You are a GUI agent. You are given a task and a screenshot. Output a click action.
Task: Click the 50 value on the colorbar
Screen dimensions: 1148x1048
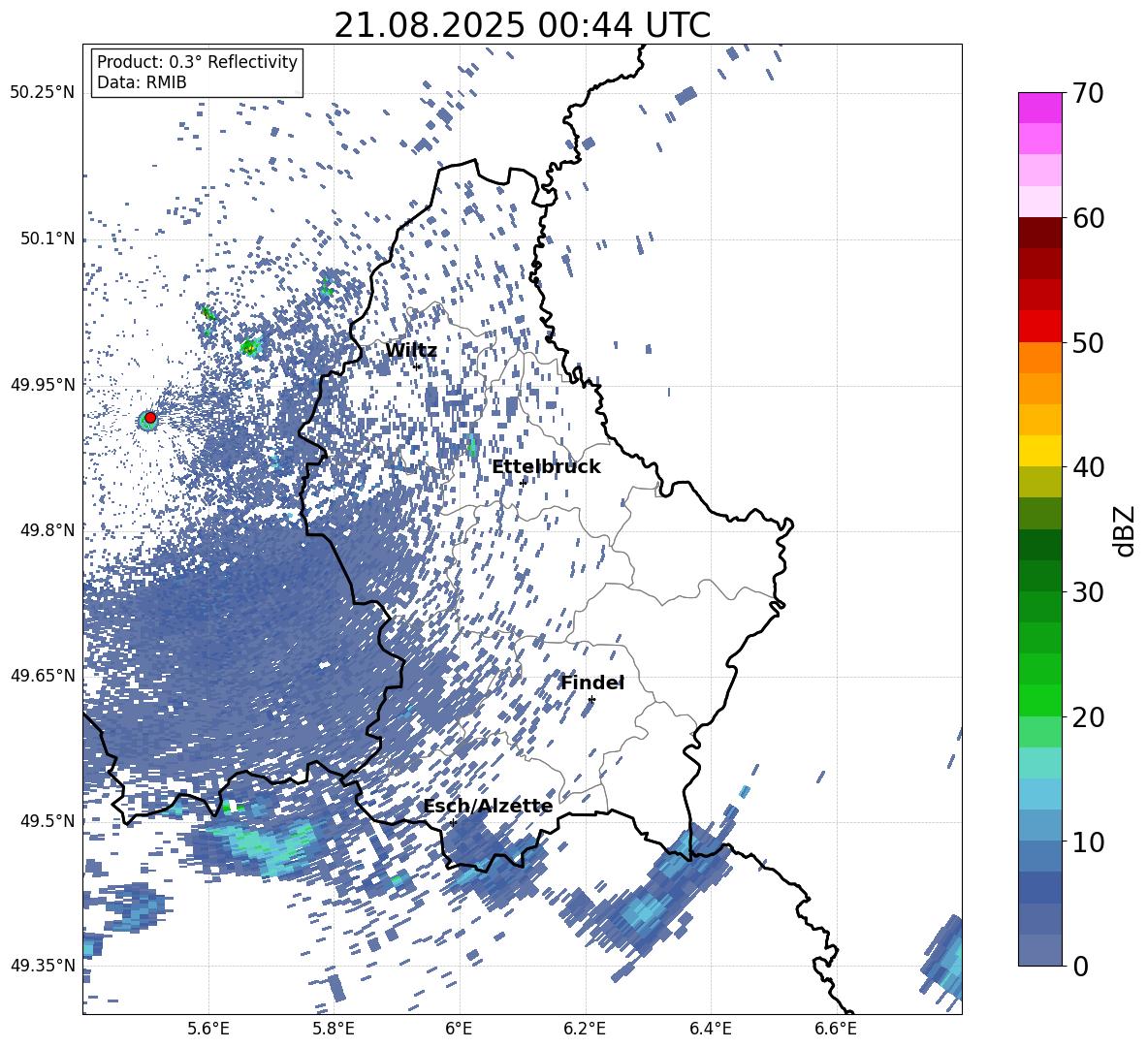pos(1088,342)
